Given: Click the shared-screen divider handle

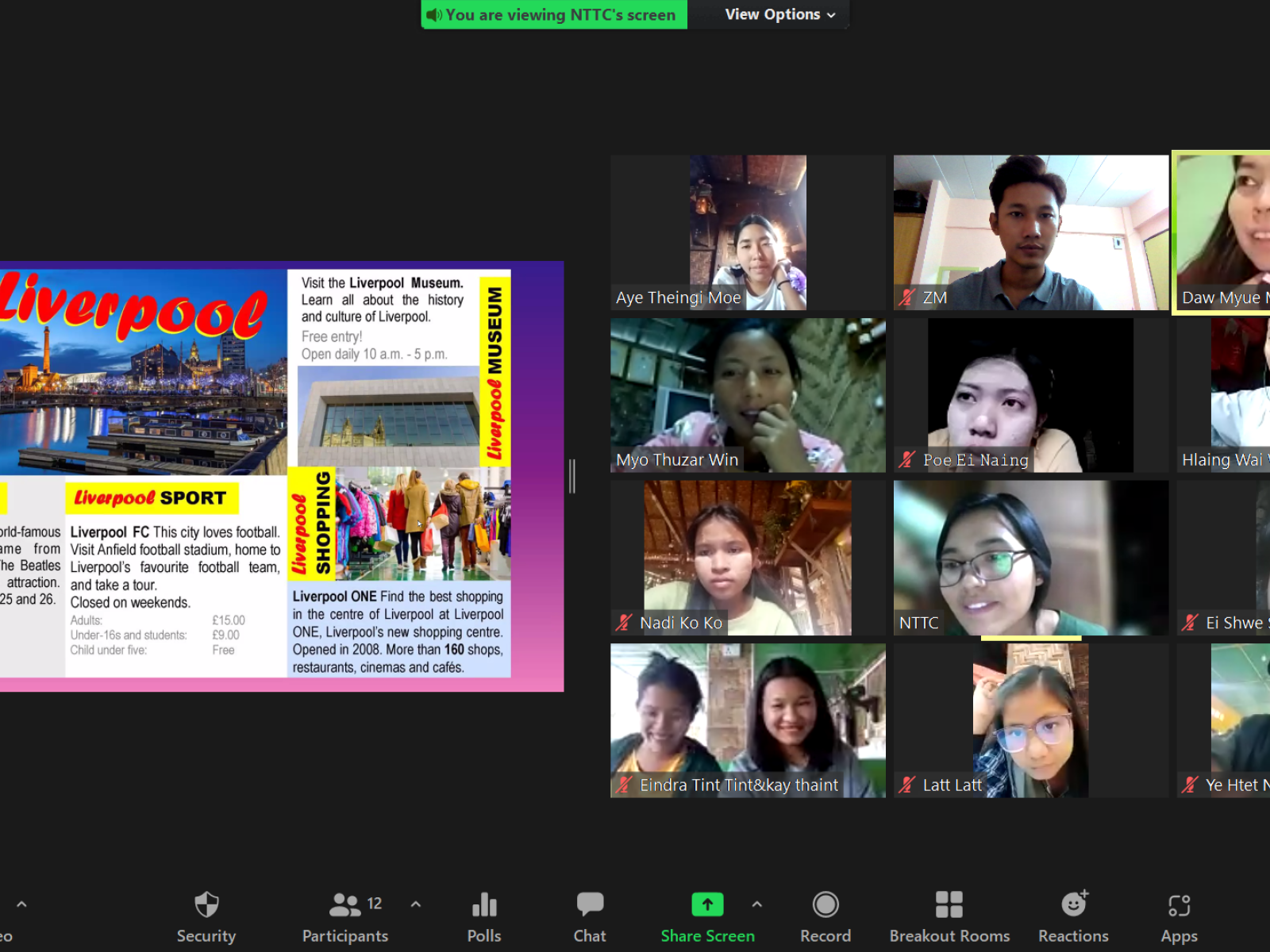Looking at the screenshot, I should pyautogui.click(x=572, y=476).
